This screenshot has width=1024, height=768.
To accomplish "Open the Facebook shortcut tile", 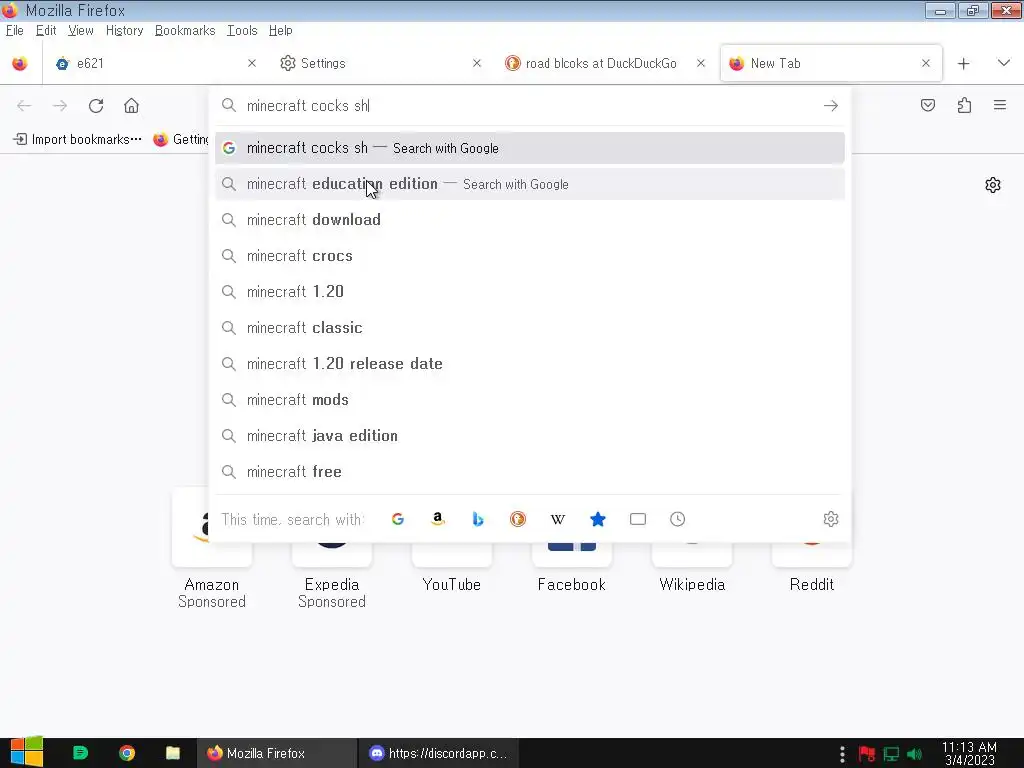I will (x=572, y=567).
